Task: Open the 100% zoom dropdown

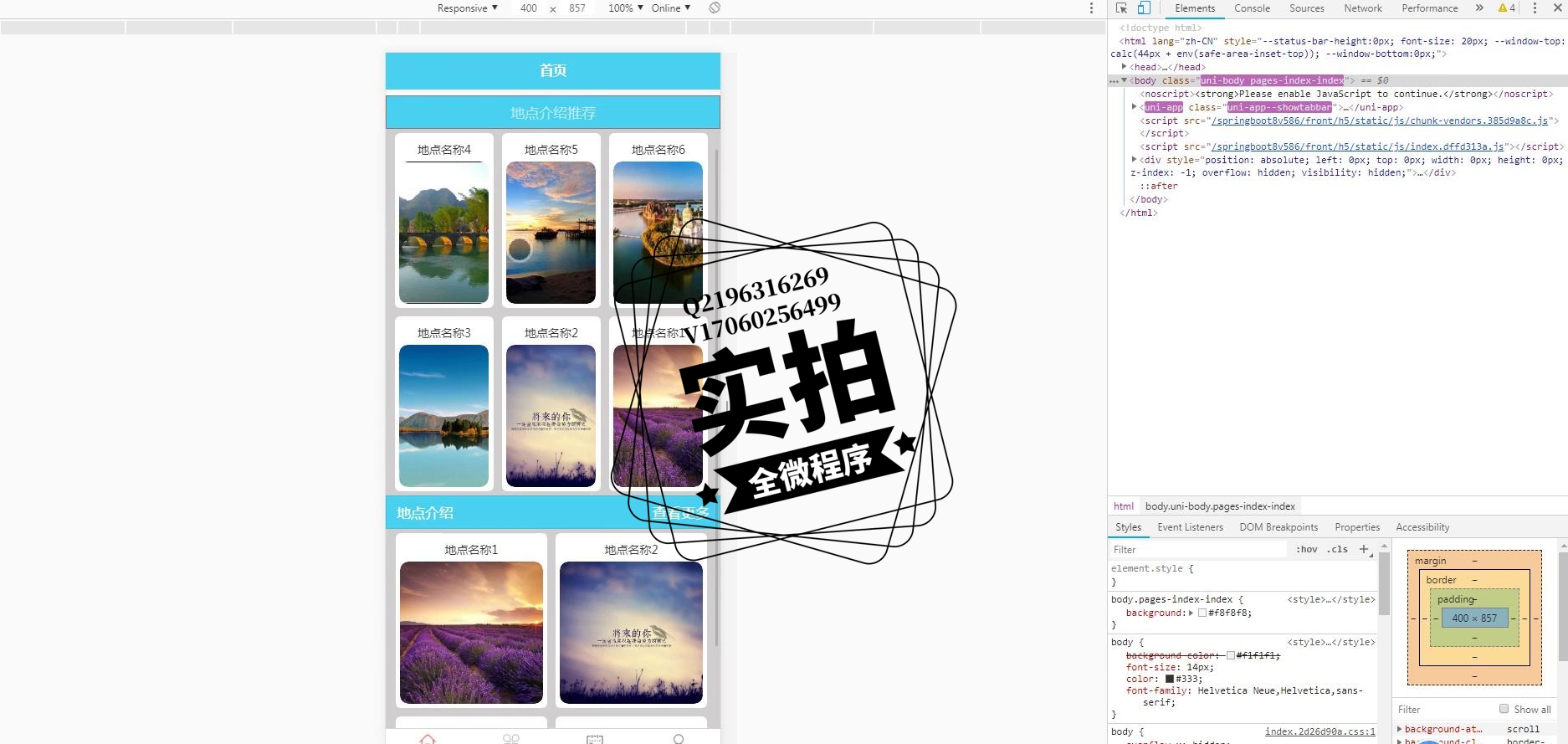Action: tap(625, 8)
